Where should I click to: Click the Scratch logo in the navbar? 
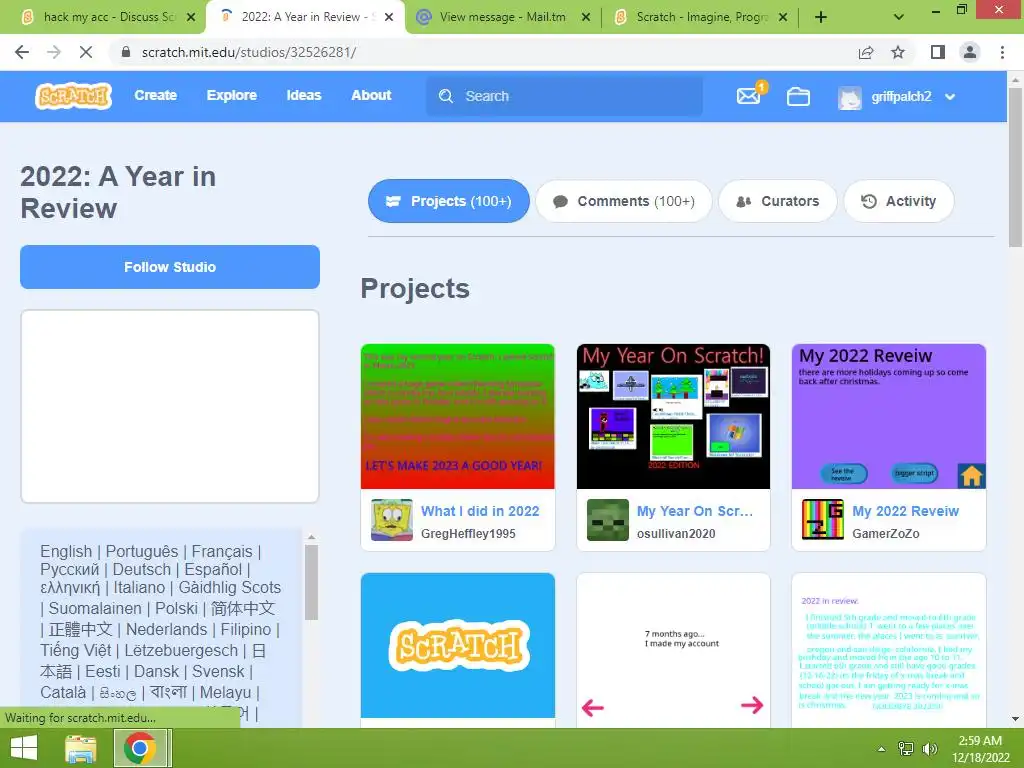(73, 96)
